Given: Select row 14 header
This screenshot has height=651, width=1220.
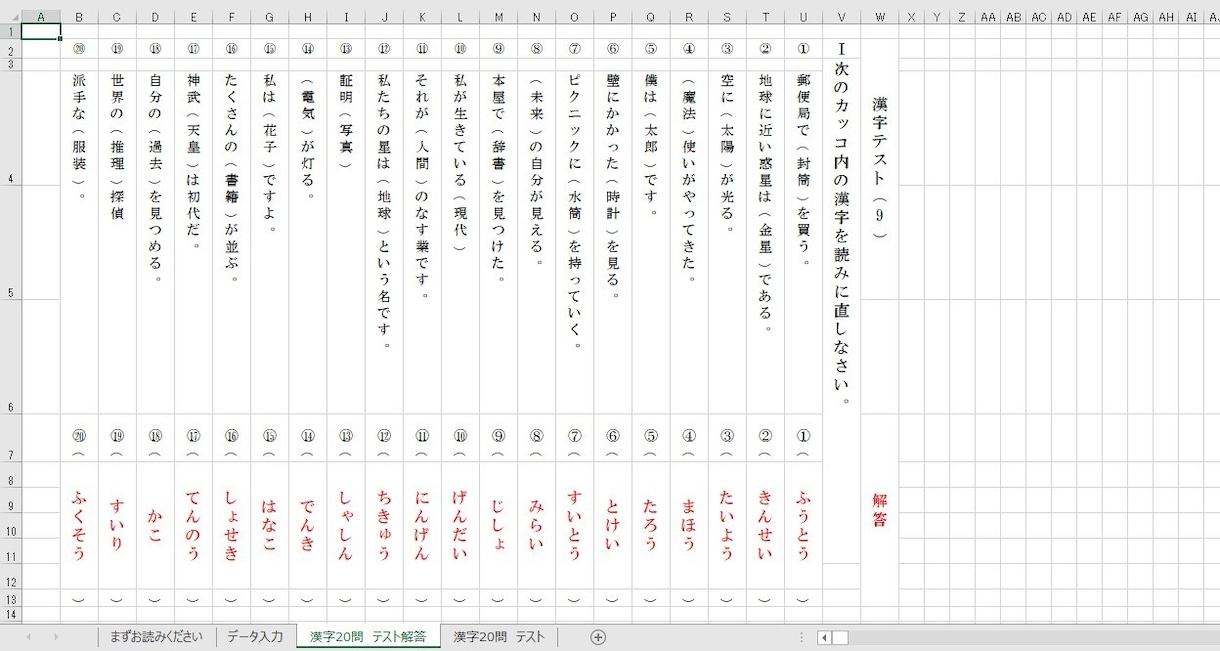Looking at the screenshot, I should [11, 614].
